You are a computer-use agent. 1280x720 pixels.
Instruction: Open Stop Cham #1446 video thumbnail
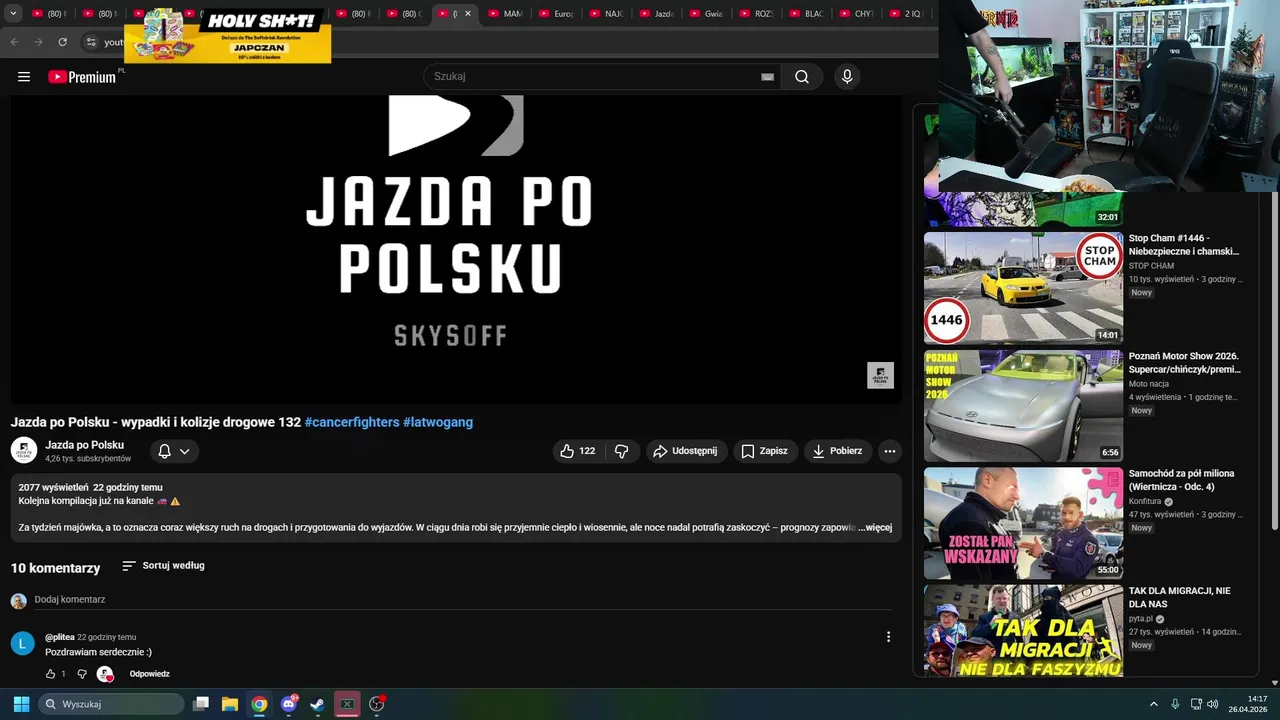(x=1023, y=289)
